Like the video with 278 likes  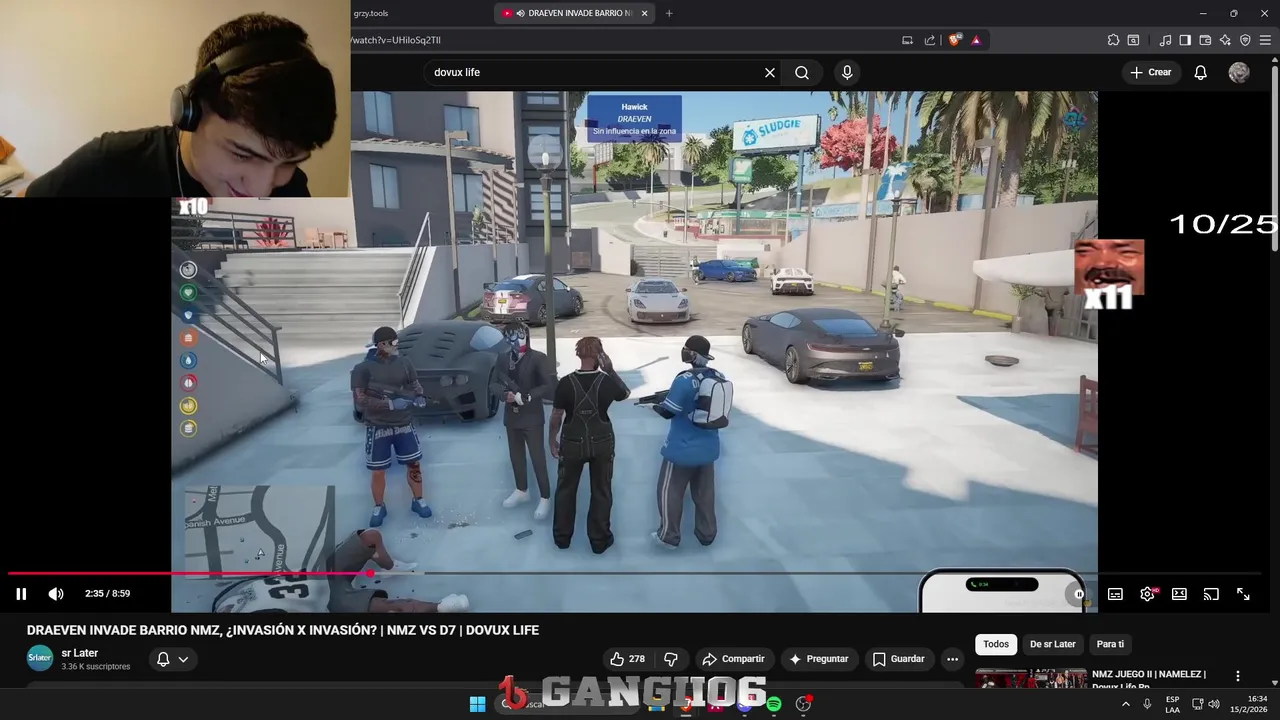tap(627, 659)
